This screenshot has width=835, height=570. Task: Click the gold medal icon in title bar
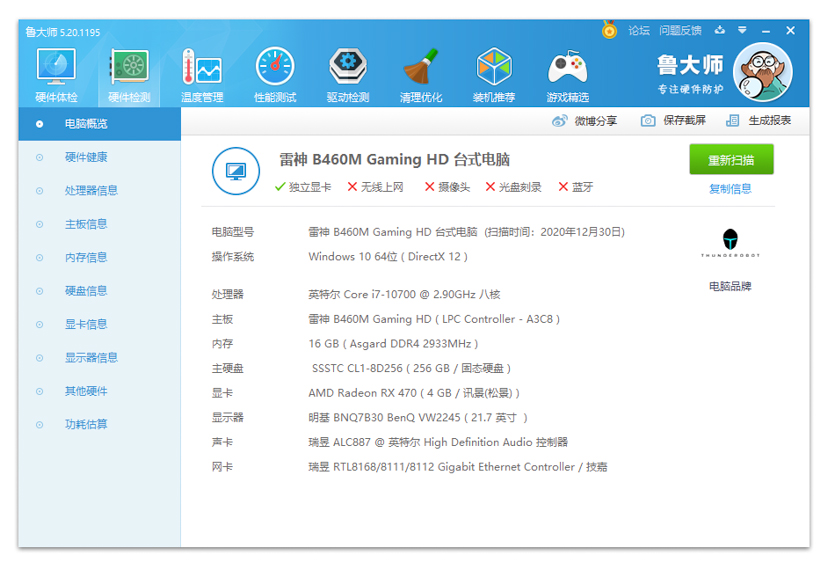pos(609,30)
